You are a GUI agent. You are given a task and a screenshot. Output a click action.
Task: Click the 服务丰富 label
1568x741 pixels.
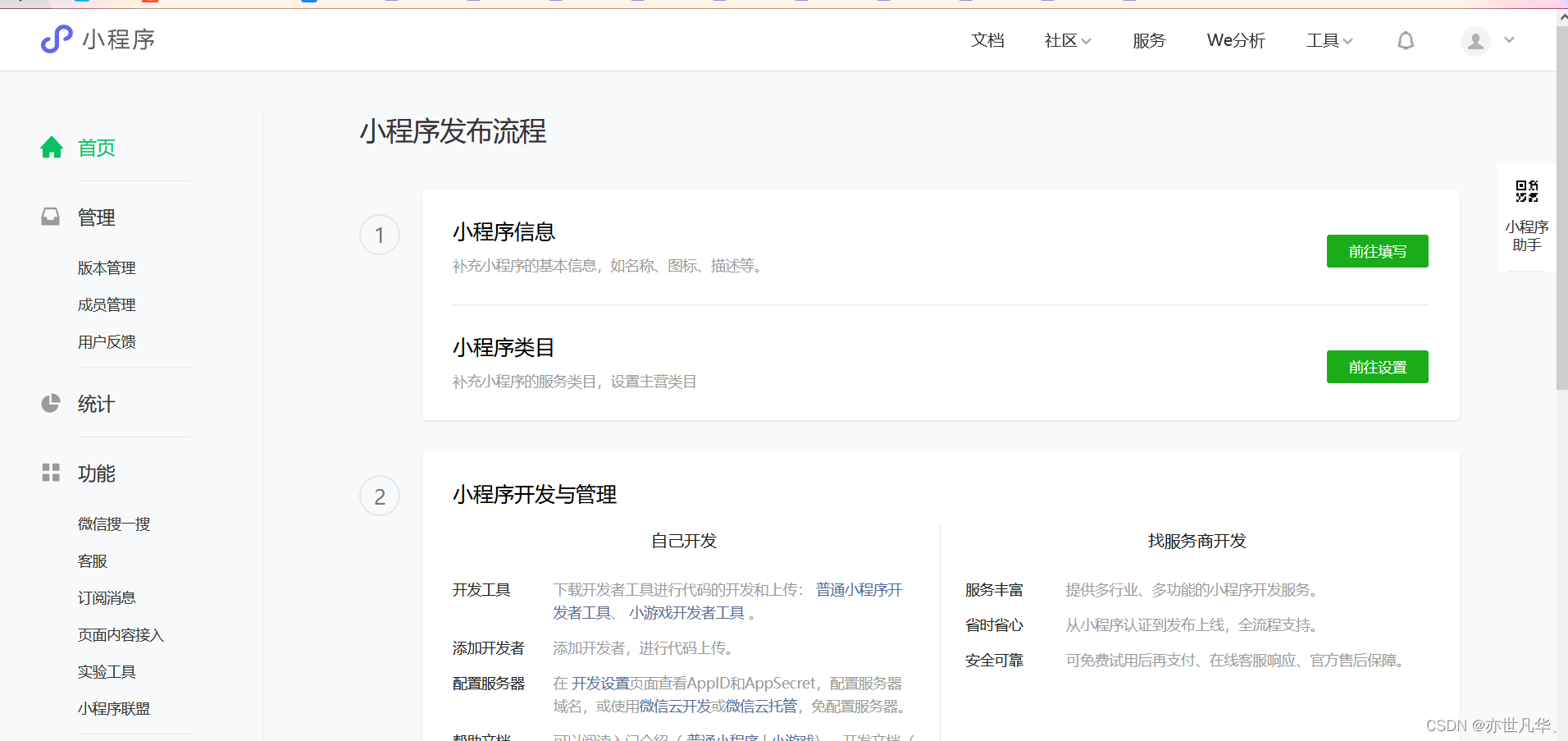pyautogui.click(x=994, y=589)
